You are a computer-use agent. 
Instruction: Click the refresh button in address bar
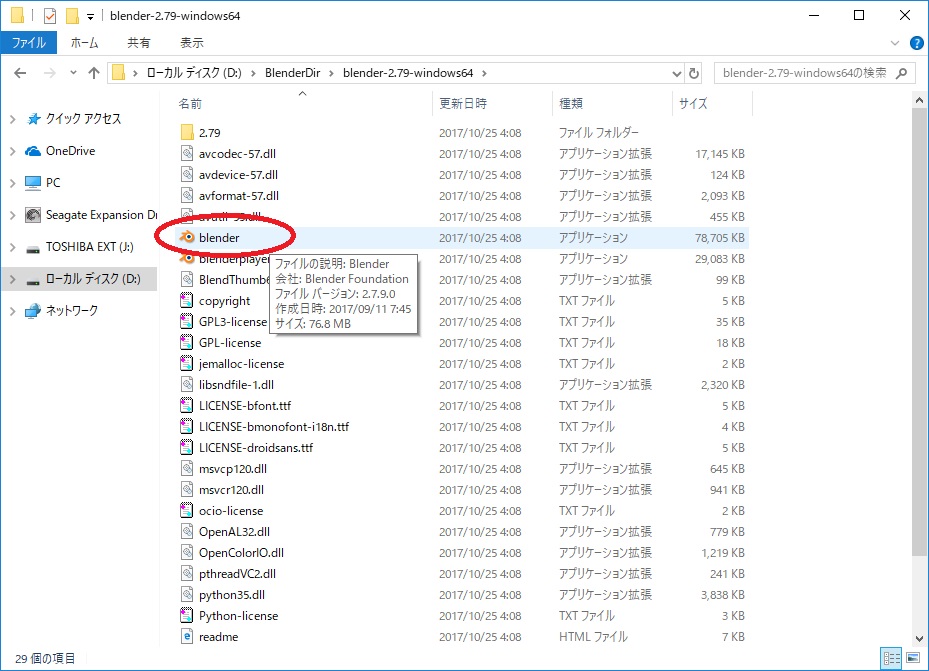[x=694, y=73]
